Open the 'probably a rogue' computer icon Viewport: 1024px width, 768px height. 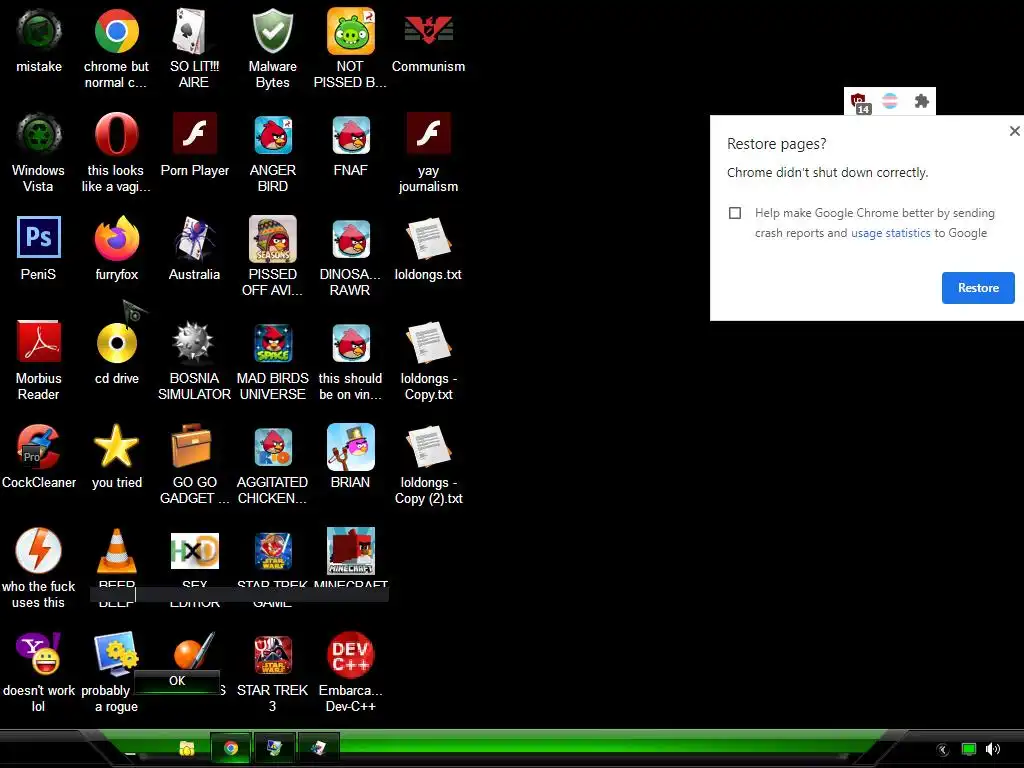(116, 654)
